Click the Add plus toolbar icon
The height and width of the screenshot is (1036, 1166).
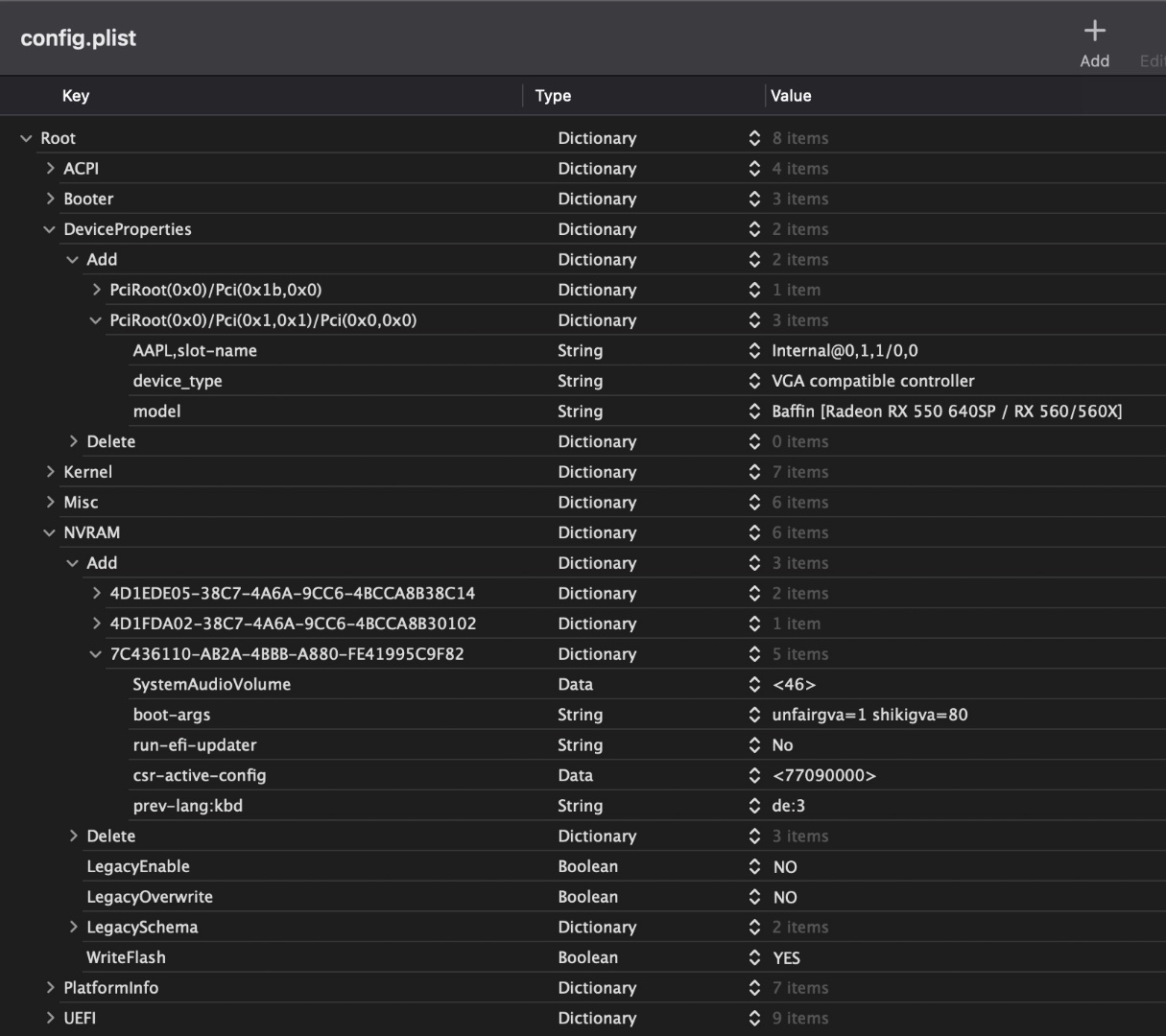pyautogui.click(x=1094, y=32)
